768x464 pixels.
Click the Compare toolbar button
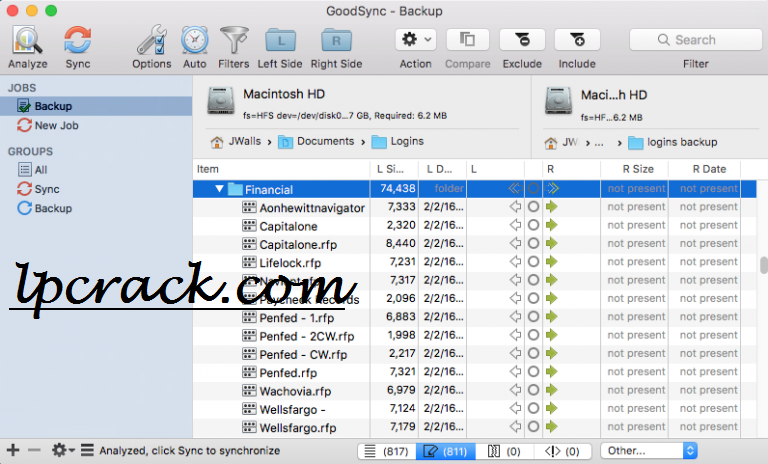pos(467,39)
